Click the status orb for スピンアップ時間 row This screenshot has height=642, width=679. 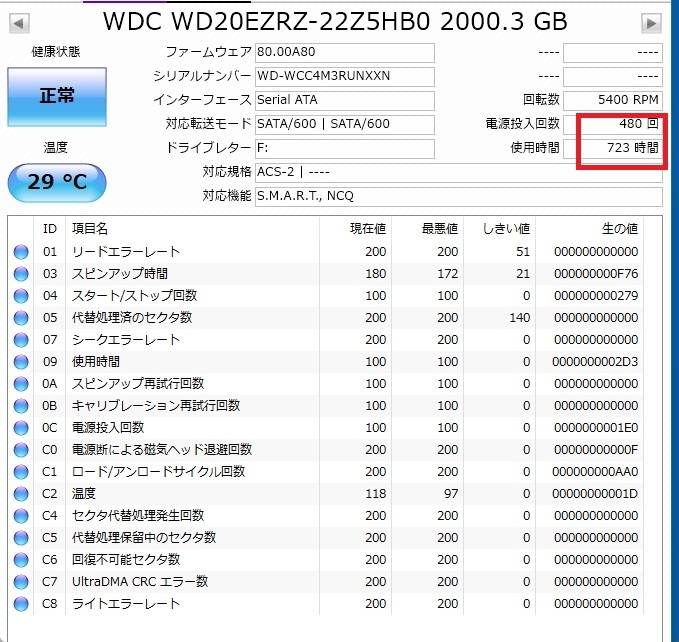pos(21,274)
